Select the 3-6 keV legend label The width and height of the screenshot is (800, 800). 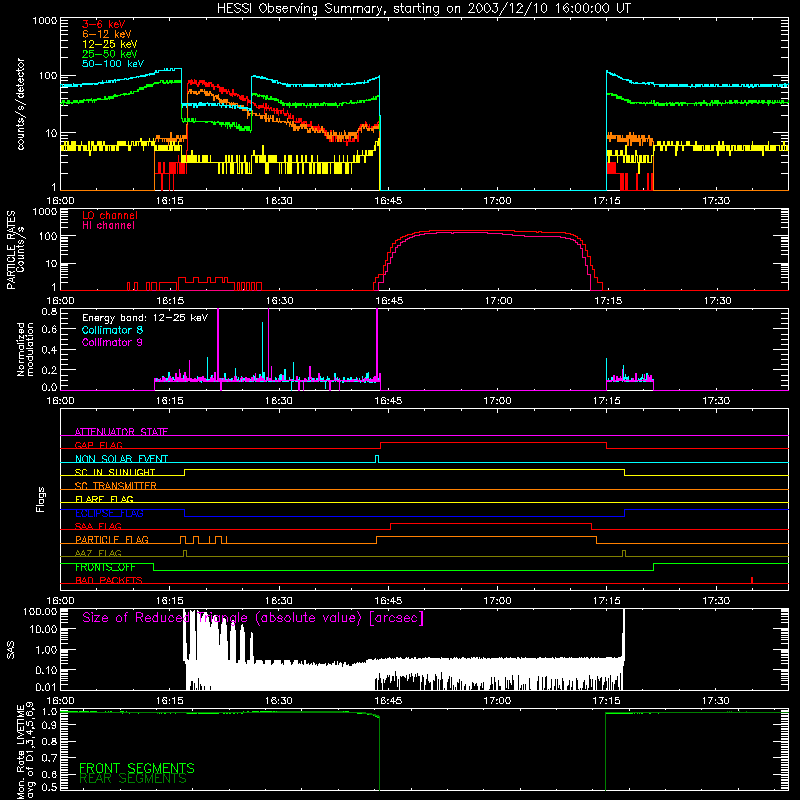[x=104, y=24]
